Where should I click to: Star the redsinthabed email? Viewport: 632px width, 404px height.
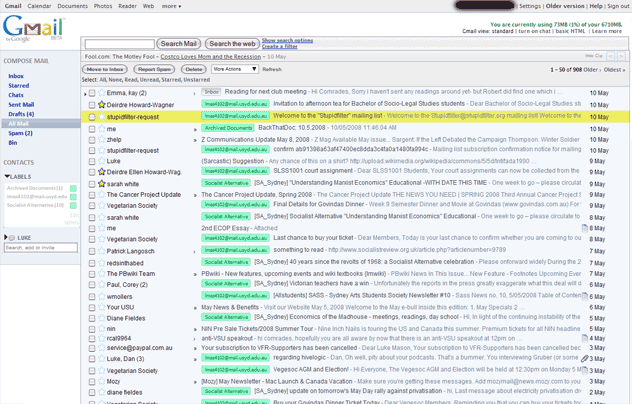point(102,263)
